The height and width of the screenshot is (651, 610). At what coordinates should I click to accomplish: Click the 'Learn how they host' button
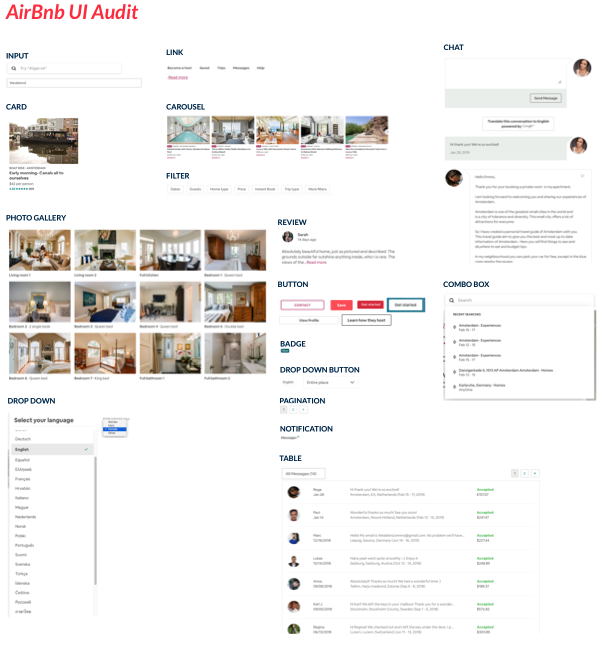(366, 320)
